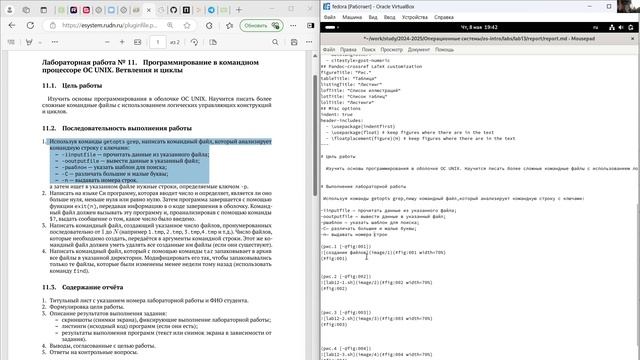Open VirtualBox Вид menu
This screenshot has width=640, height=360.
pyautogui.click(x=373, y=18)
